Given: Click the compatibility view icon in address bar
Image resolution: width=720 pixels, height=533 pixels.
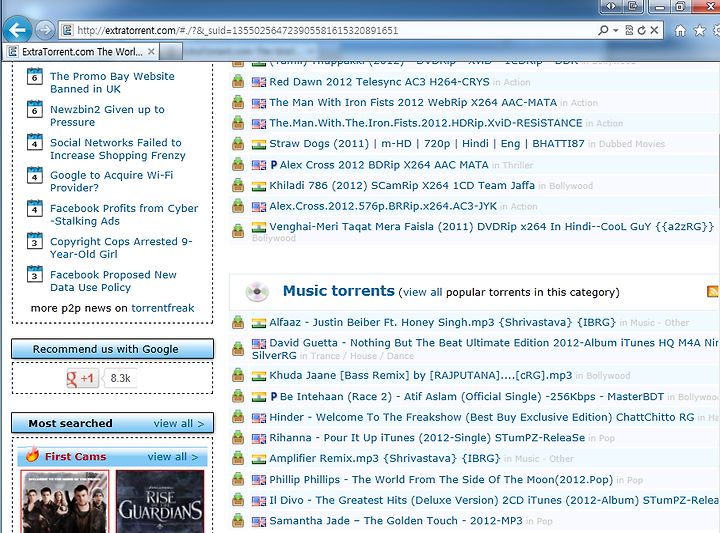Looking at the screenshot, I should [x=629, y=30].
